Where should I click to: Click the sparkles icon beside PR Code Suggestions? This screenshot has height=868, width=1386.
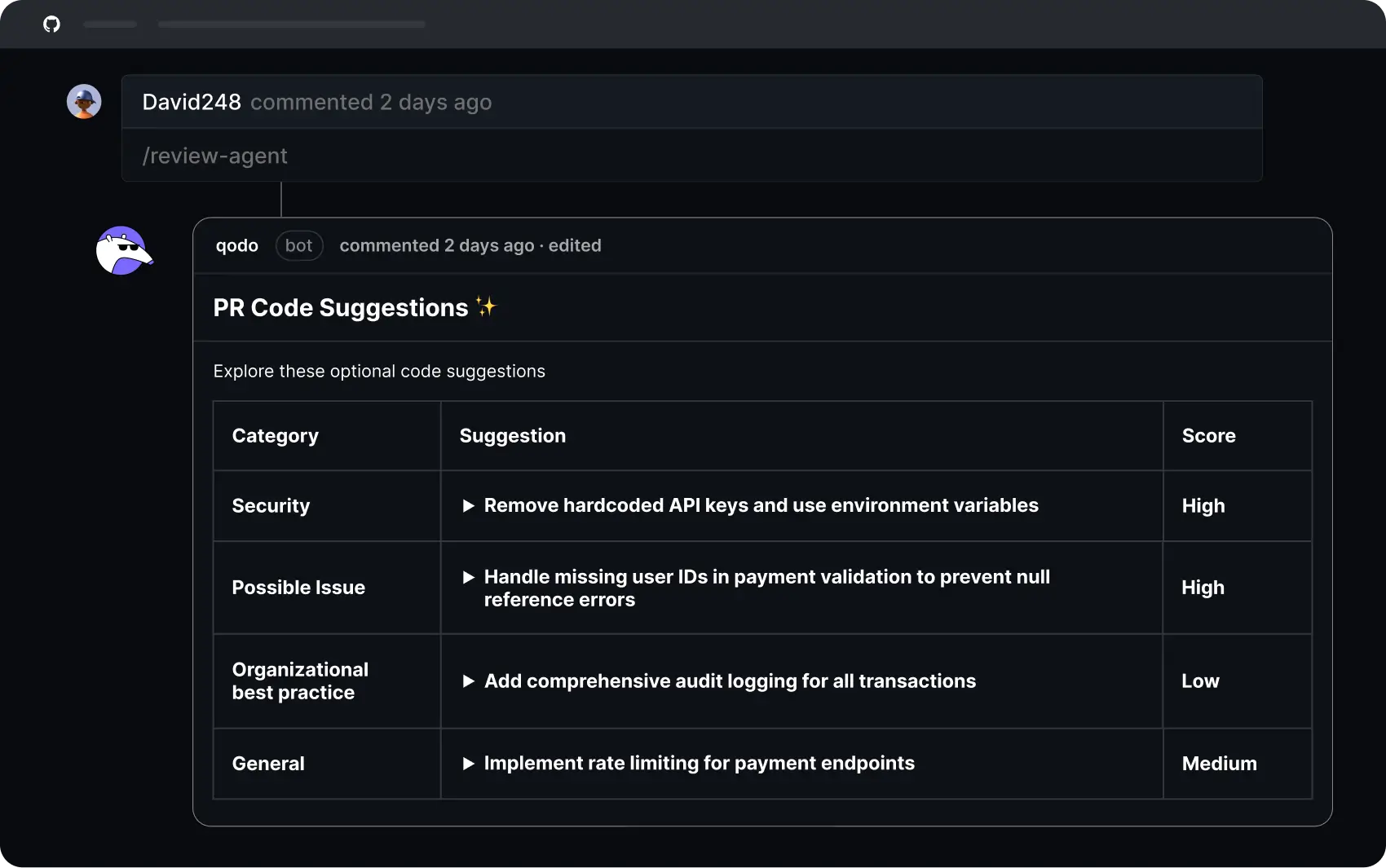pos(486,307)
